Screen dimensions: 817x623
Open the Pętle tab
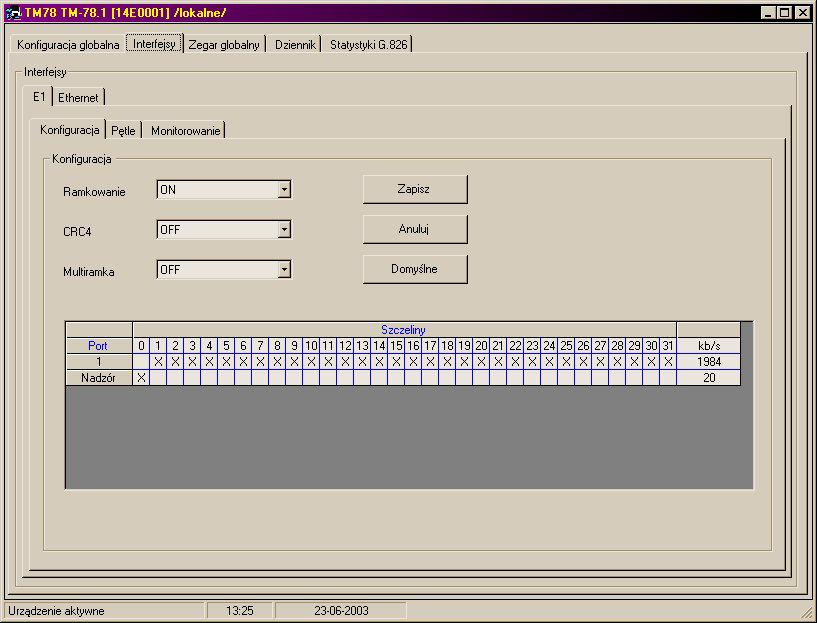123,130
